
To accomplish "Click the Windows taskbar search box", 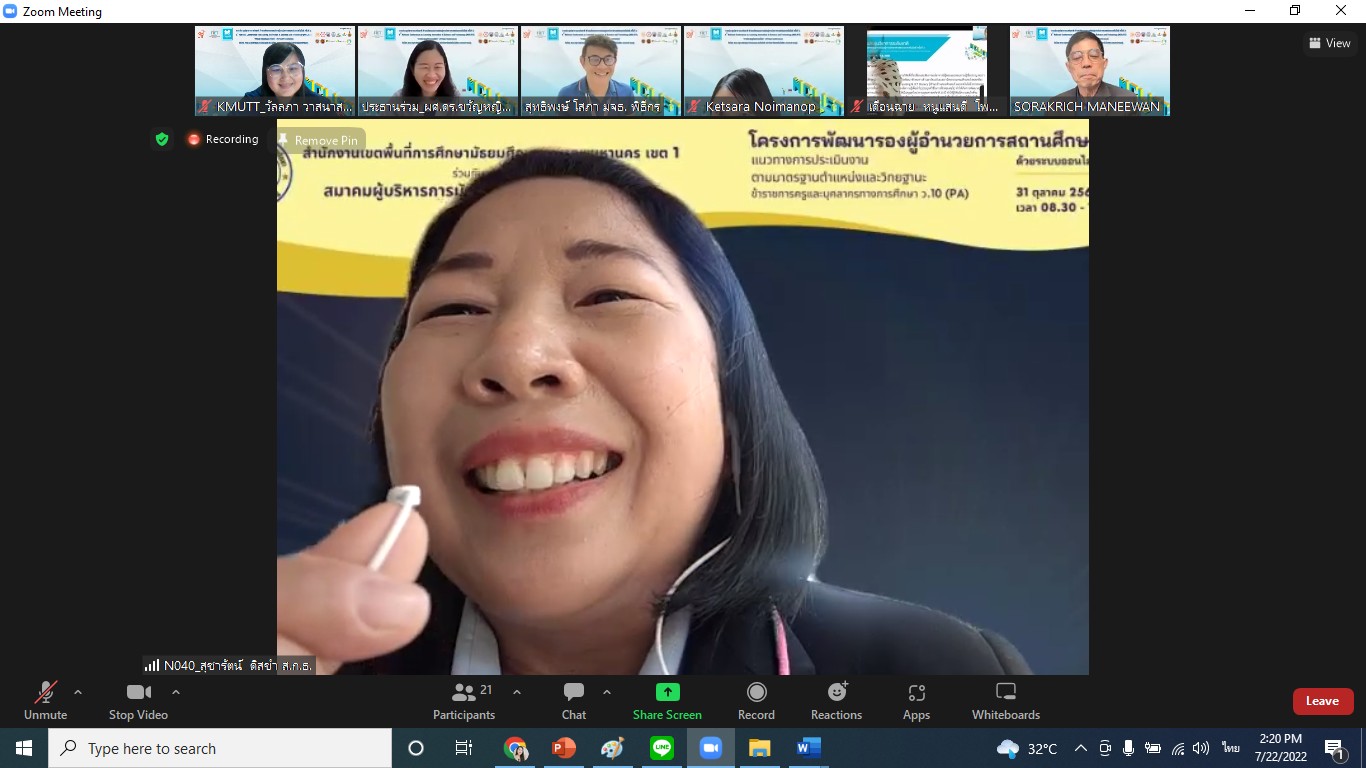I will pos(220,748).
